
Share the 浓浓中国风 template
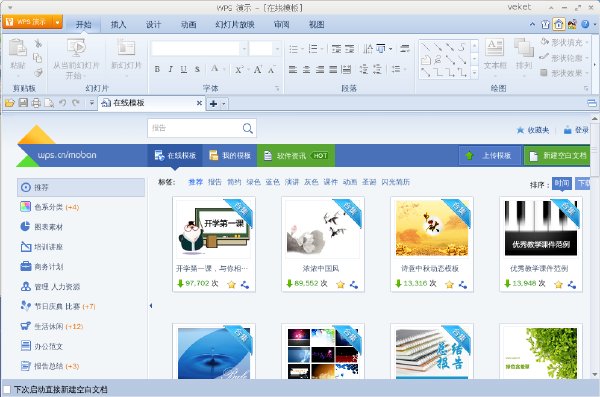click(354, 284)
